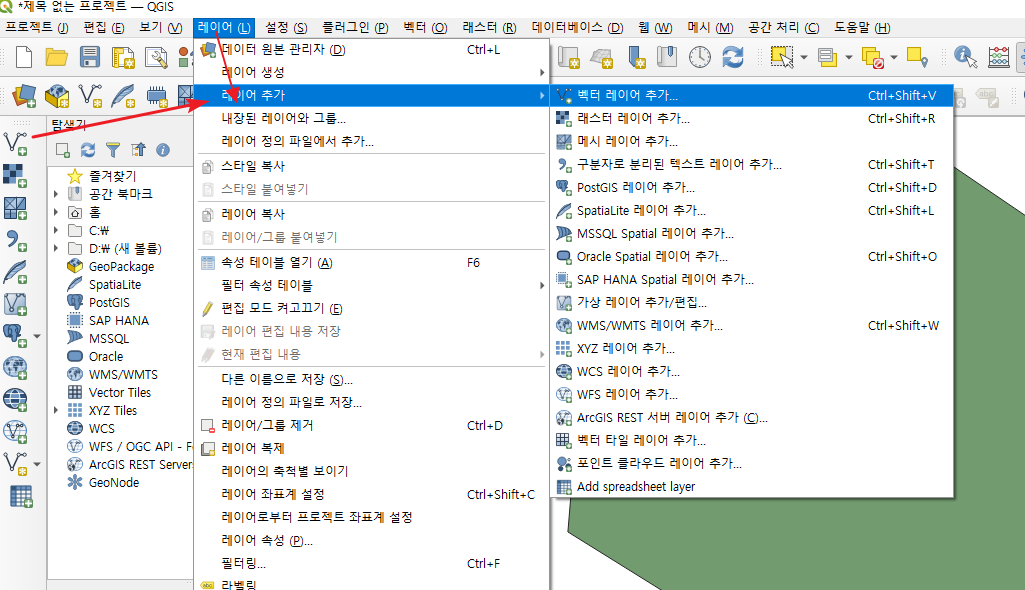Save the project with the floppy disk icon

90,57
